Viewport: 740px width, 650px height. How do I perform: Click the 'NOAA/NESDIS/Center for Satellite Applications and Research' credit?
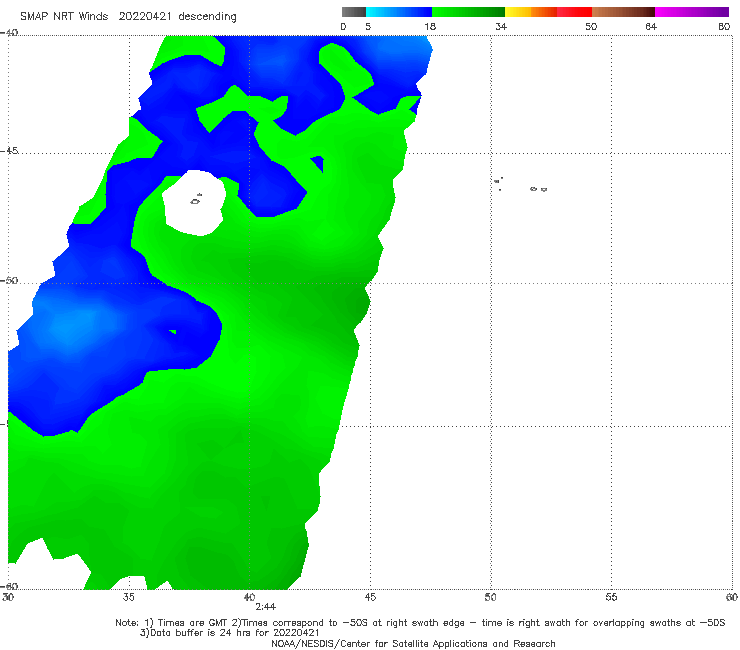tap(413, 644)
